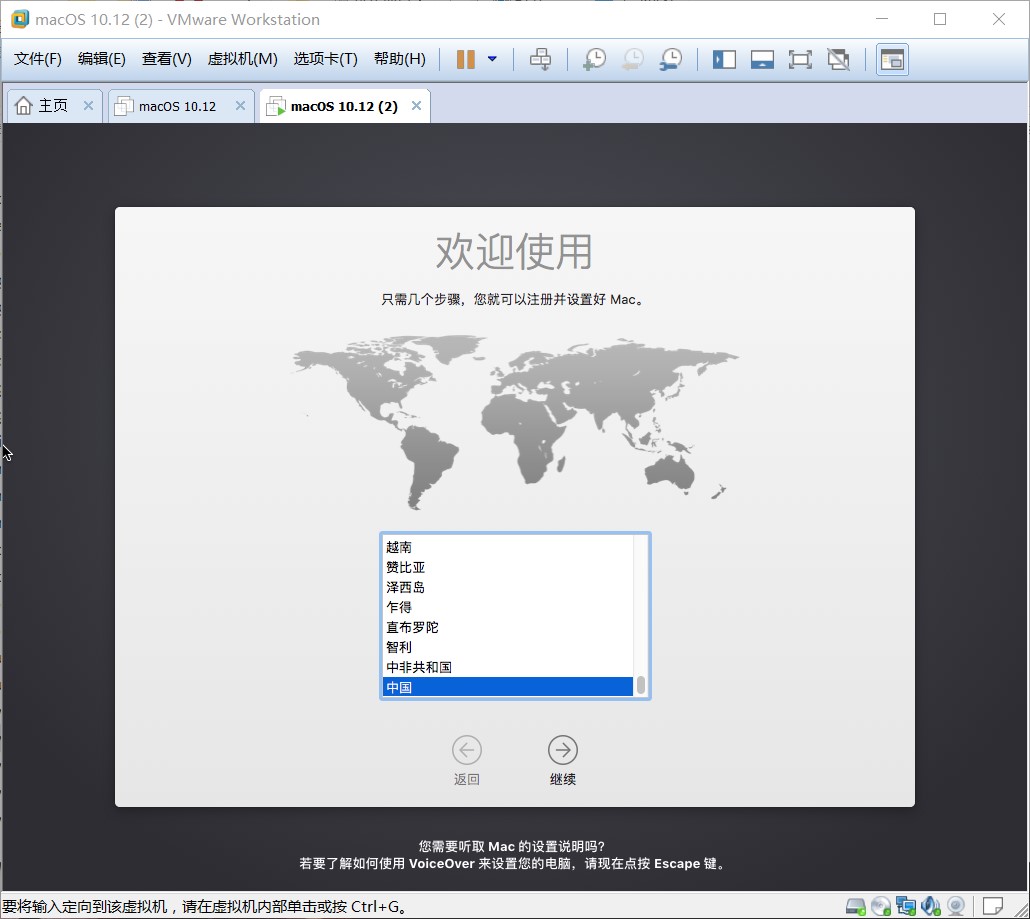1030x919 pixels.
Task: Send Ctrl+Alt+Del to the VM
Action: point(540,59)
